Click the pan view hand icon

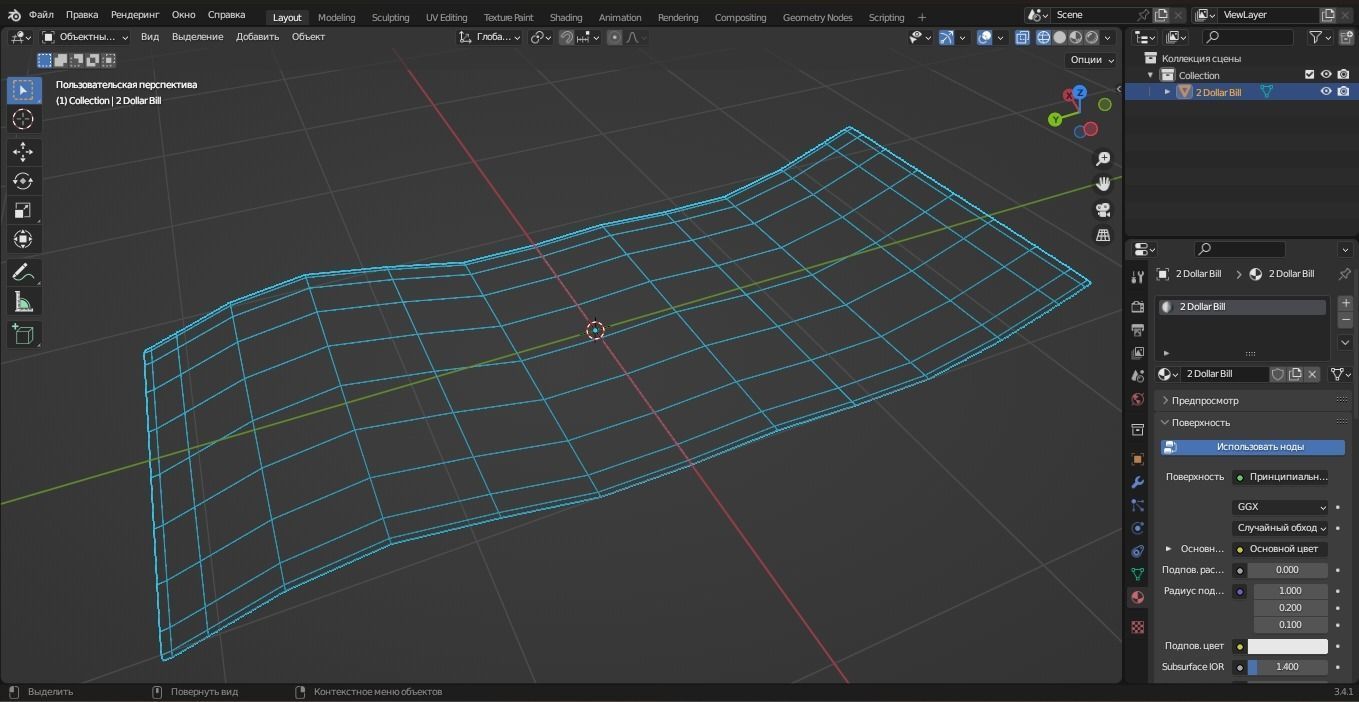point(1103,184)
